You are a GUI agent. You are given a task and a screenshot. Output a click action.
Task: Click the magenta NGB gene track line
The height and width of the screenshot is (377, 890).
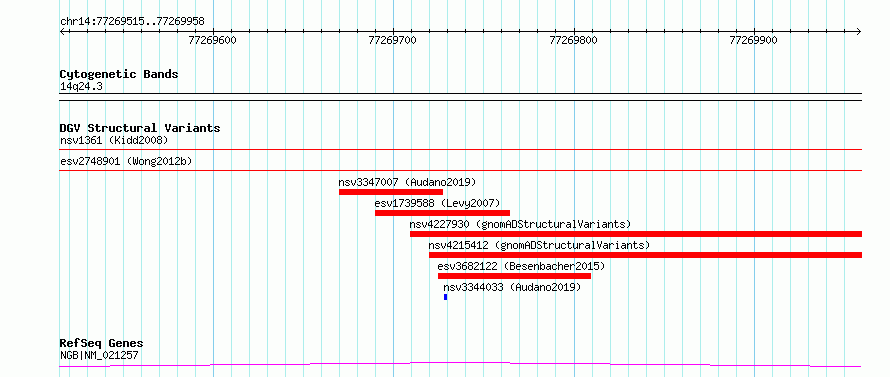pos(460,364)
